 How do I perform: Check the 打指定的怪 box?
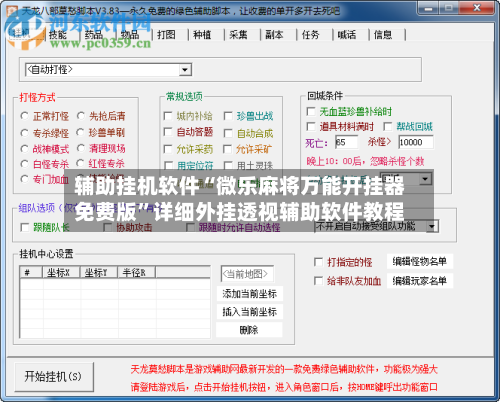point(318,262)
